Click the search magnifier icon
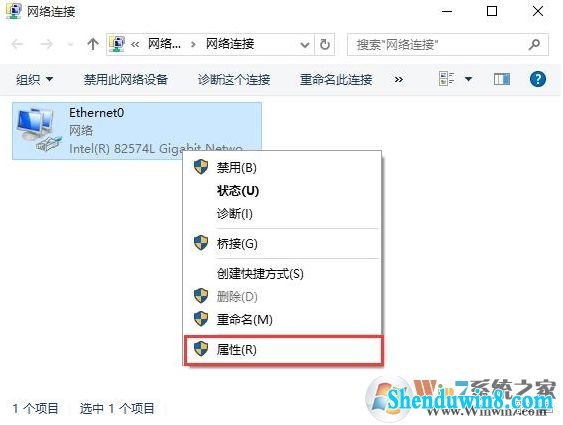The image size is (563, 425). (x=534, y=45)
